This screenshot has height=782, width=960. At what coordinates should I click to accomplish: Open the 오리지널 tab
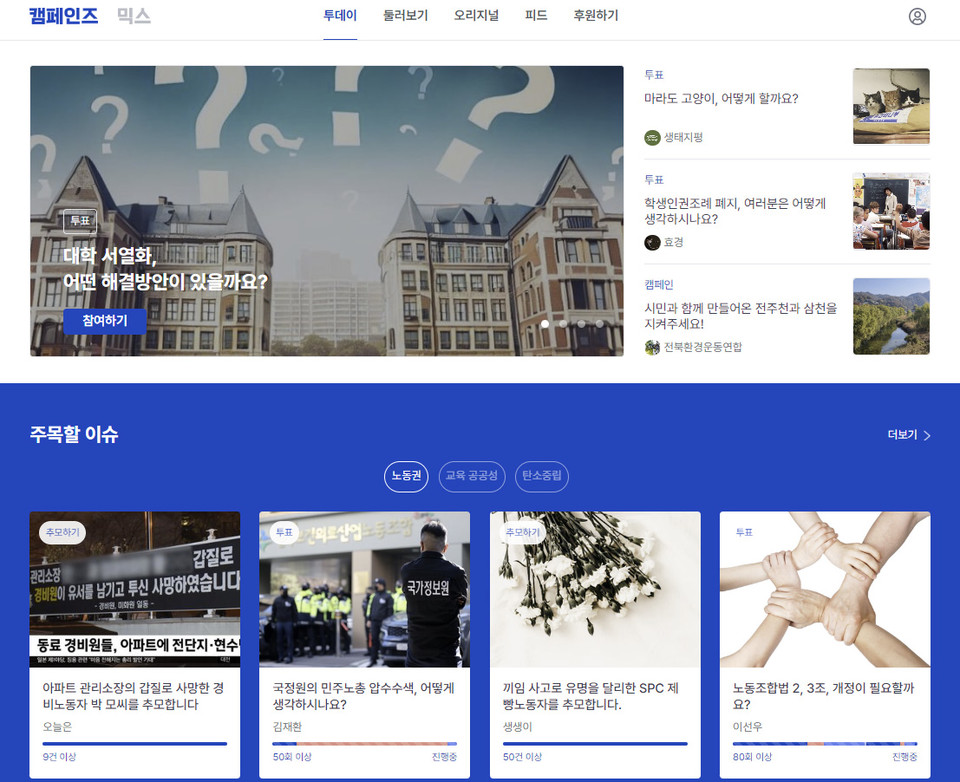(476, 16)
